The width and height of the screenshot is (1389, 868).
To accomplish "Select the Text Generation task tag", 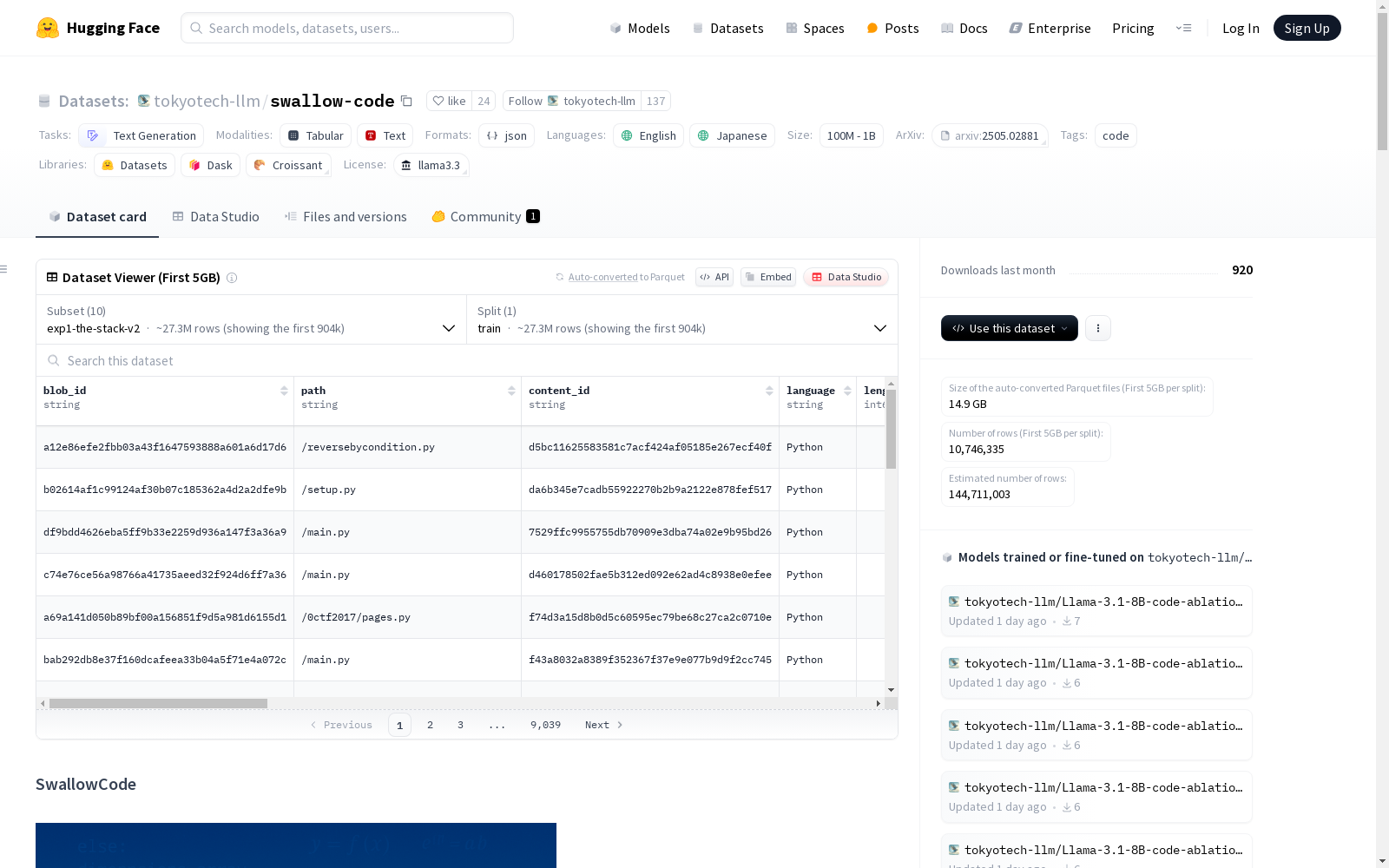I will click(x=141, y=135).
